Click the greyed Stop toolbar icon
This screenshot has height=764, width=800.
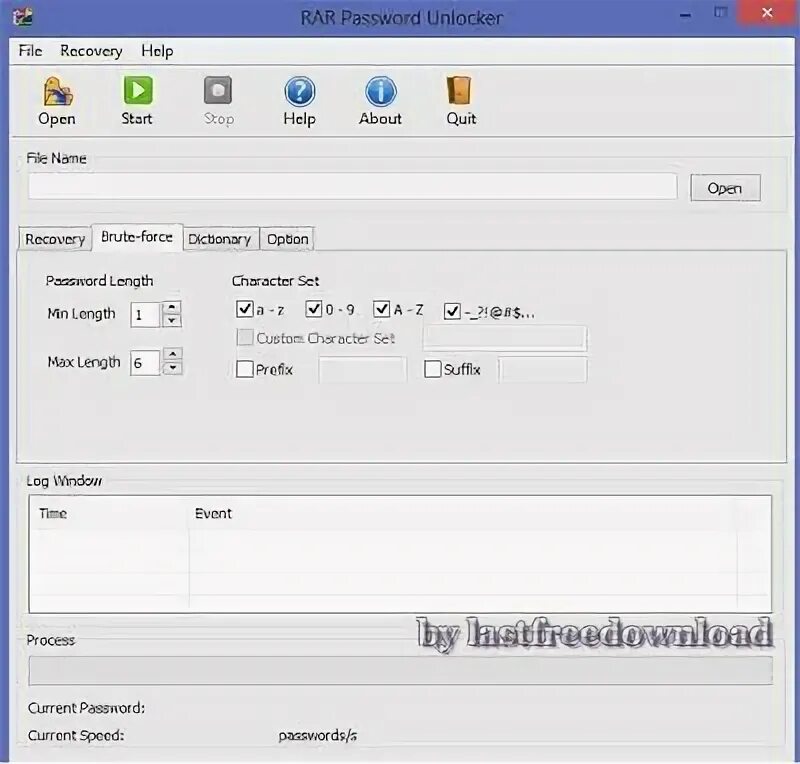218,90
